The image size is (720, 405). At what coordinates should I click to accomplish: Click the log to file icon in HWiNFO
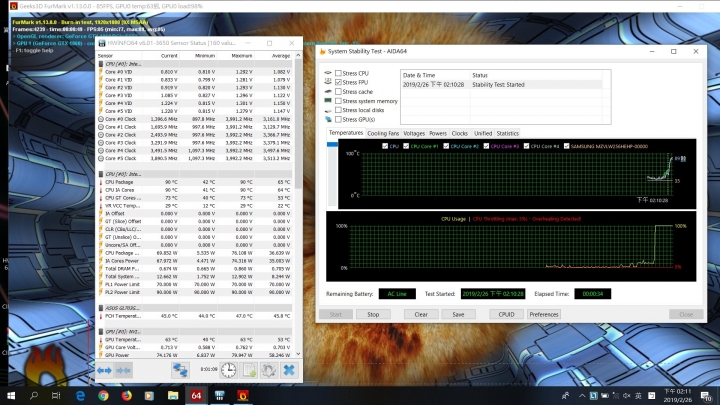(x=249, y=370)
